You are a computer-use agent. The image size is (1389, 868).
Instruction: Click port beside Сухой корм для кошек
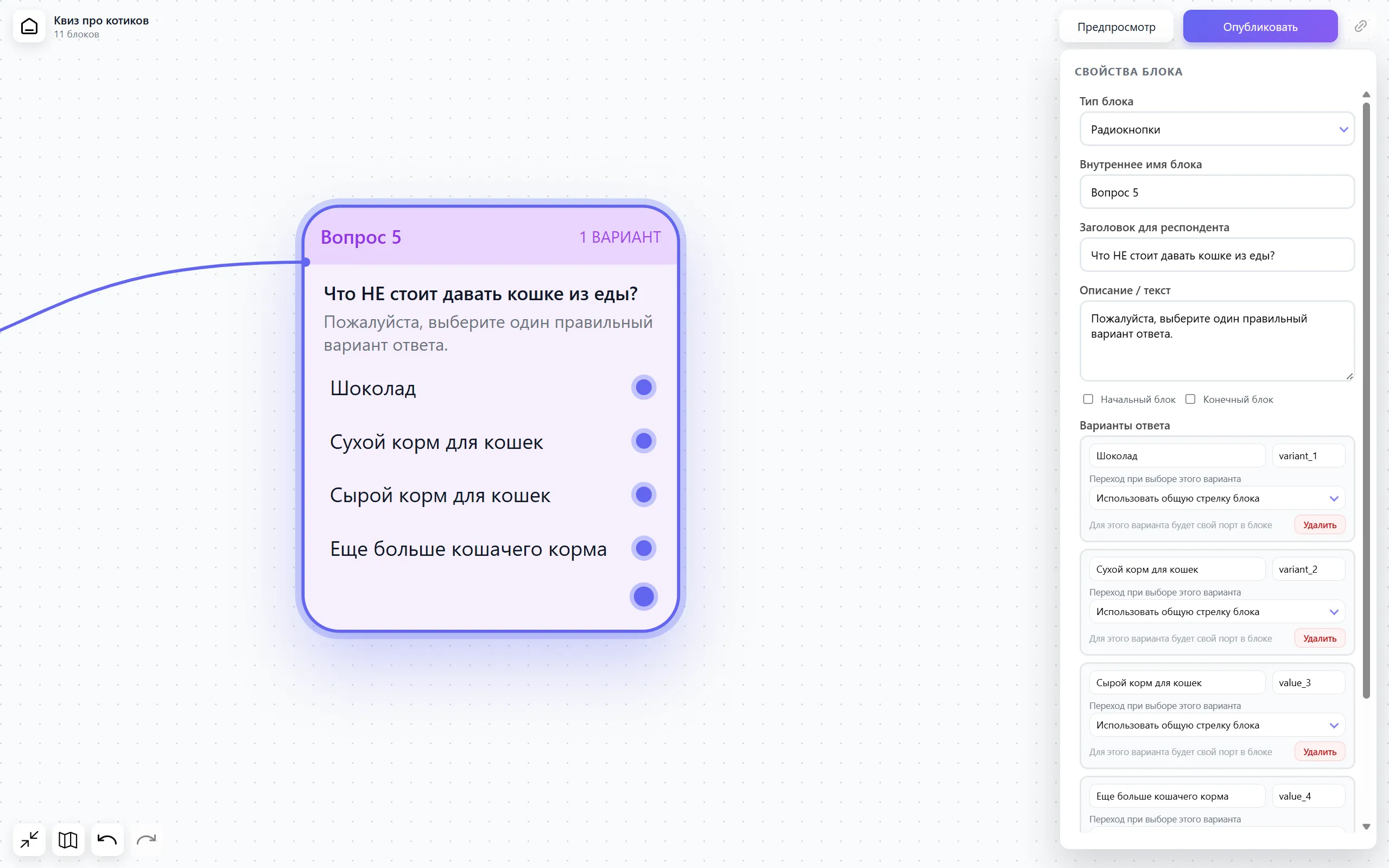643,441
